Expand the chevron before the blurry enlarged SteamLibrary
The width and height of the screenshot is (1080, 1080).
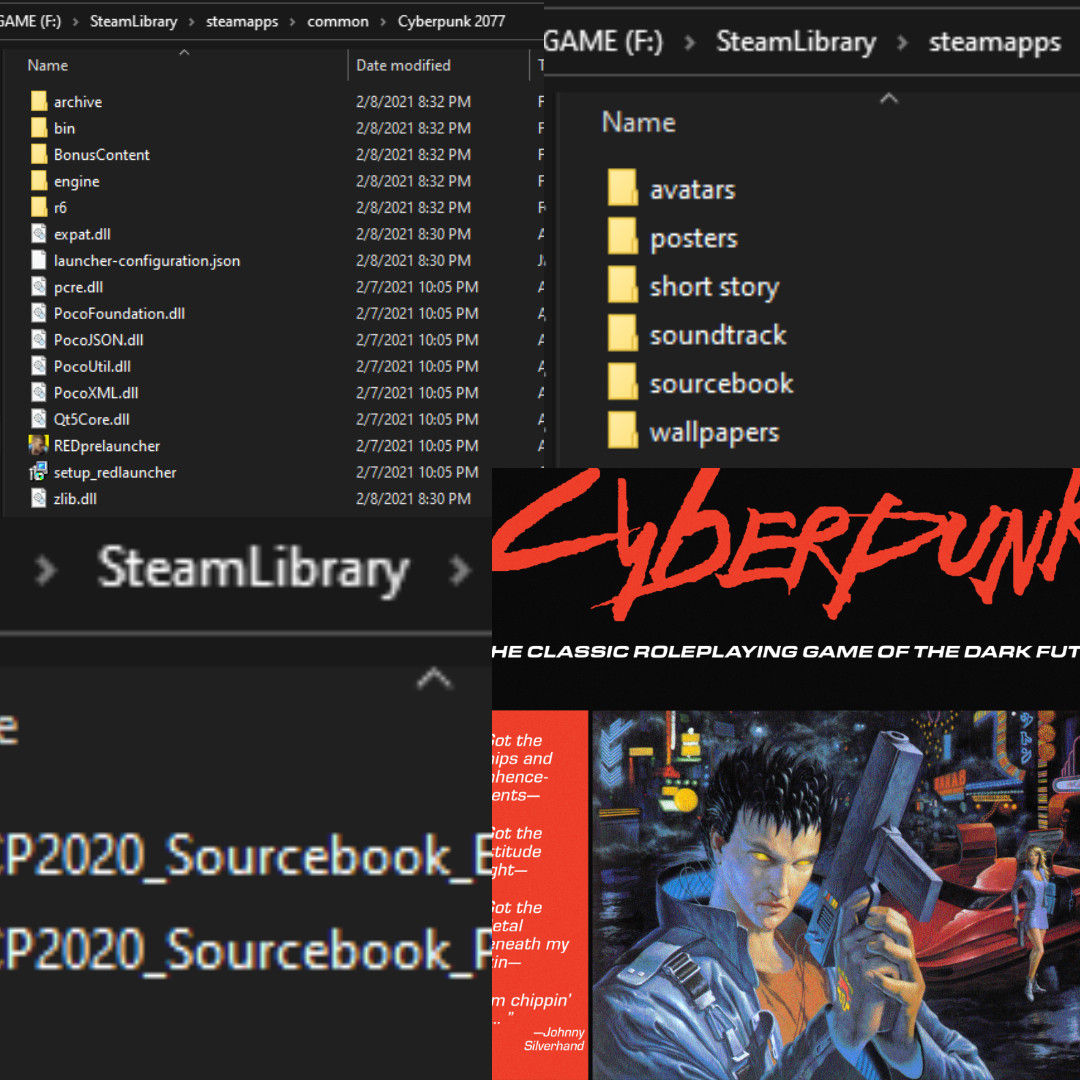pyautogui.click(x=45, y=570)
